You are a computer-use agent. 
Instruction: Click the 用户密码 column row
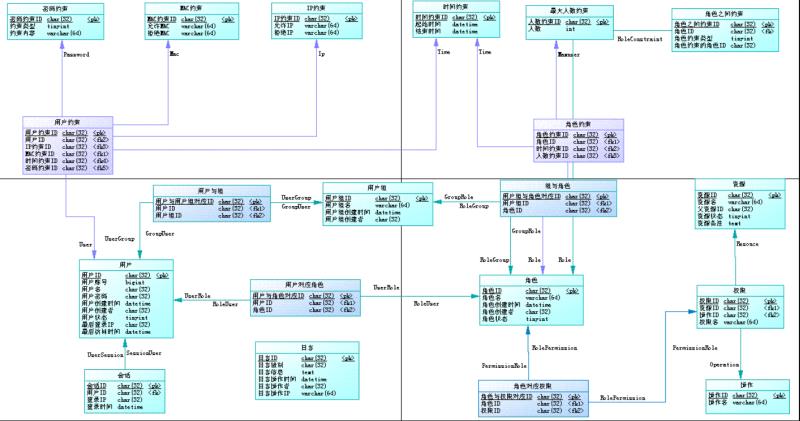[x=126, y=296]
